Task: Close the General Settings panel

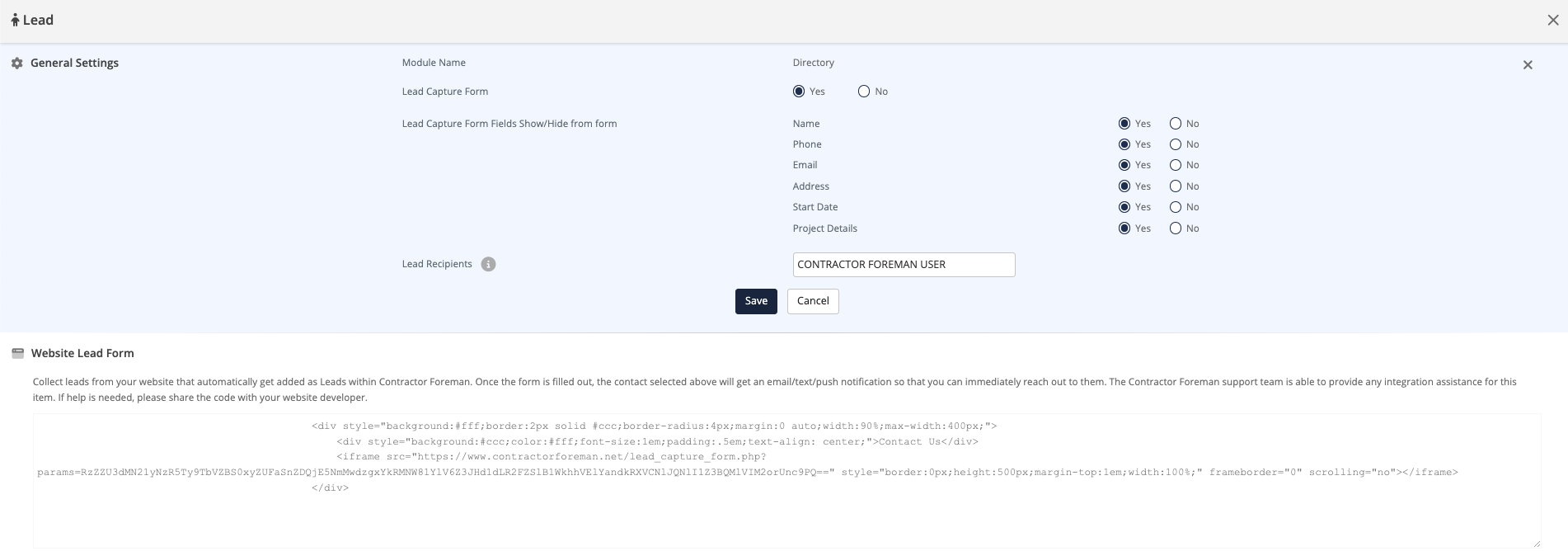Action: click(1528, 65)
